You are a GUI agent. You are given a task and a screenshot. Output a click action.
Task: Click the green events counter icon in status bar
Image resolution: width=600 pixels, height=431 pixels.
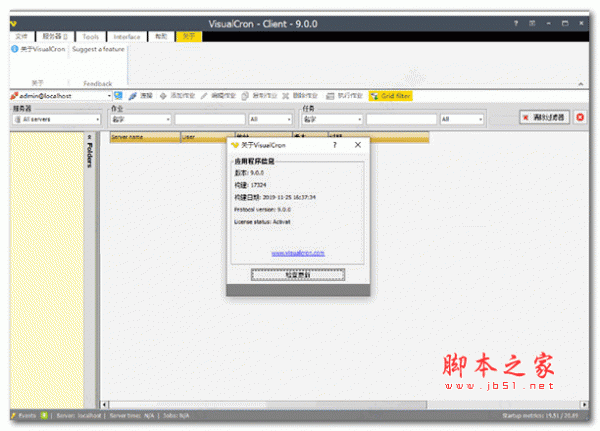coord(44,416)
